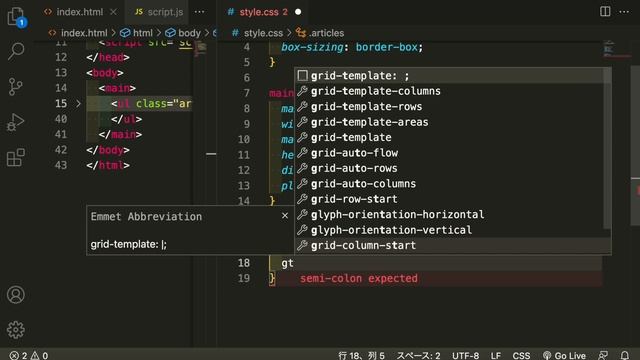The width and height of the screenshot is (640, 360).
Task: Close the index.html tab
Action: click(x=113, y=12)
